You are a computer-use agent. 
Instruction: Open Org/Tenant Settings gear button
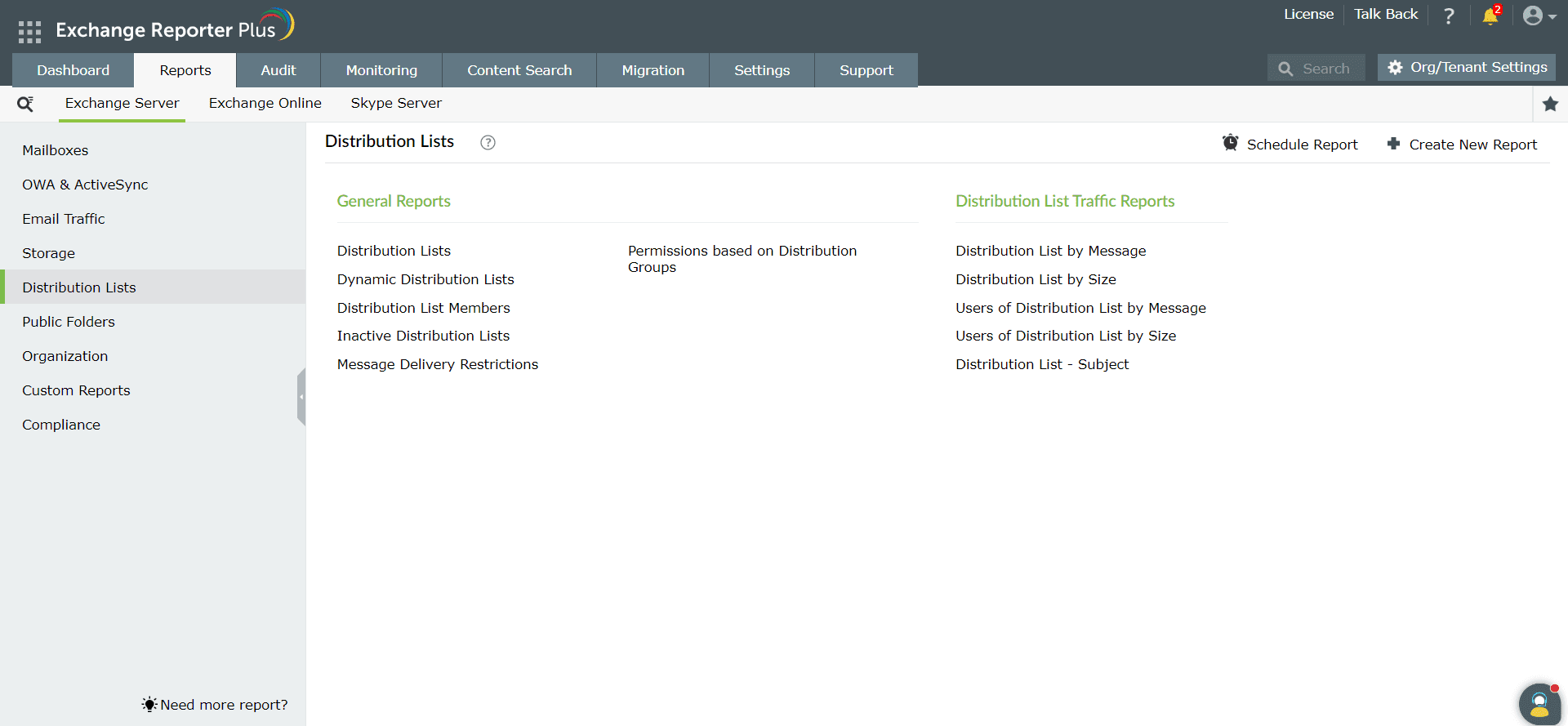click(1467, 67)
